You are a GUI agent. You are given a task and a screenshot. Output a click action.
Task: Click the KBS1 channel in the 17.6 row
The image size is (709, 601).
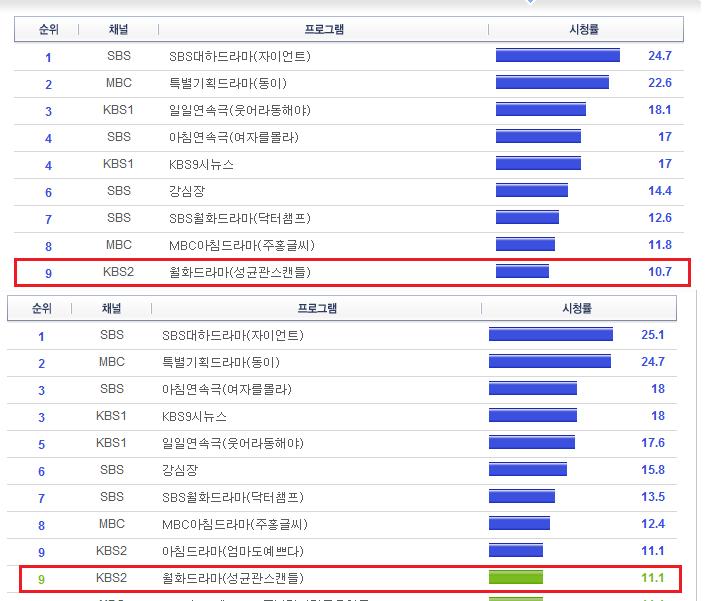click(x=111, y=443)
